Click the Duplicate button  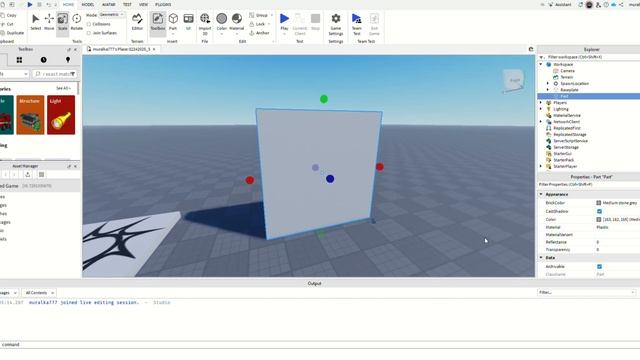tap(12, 33)
